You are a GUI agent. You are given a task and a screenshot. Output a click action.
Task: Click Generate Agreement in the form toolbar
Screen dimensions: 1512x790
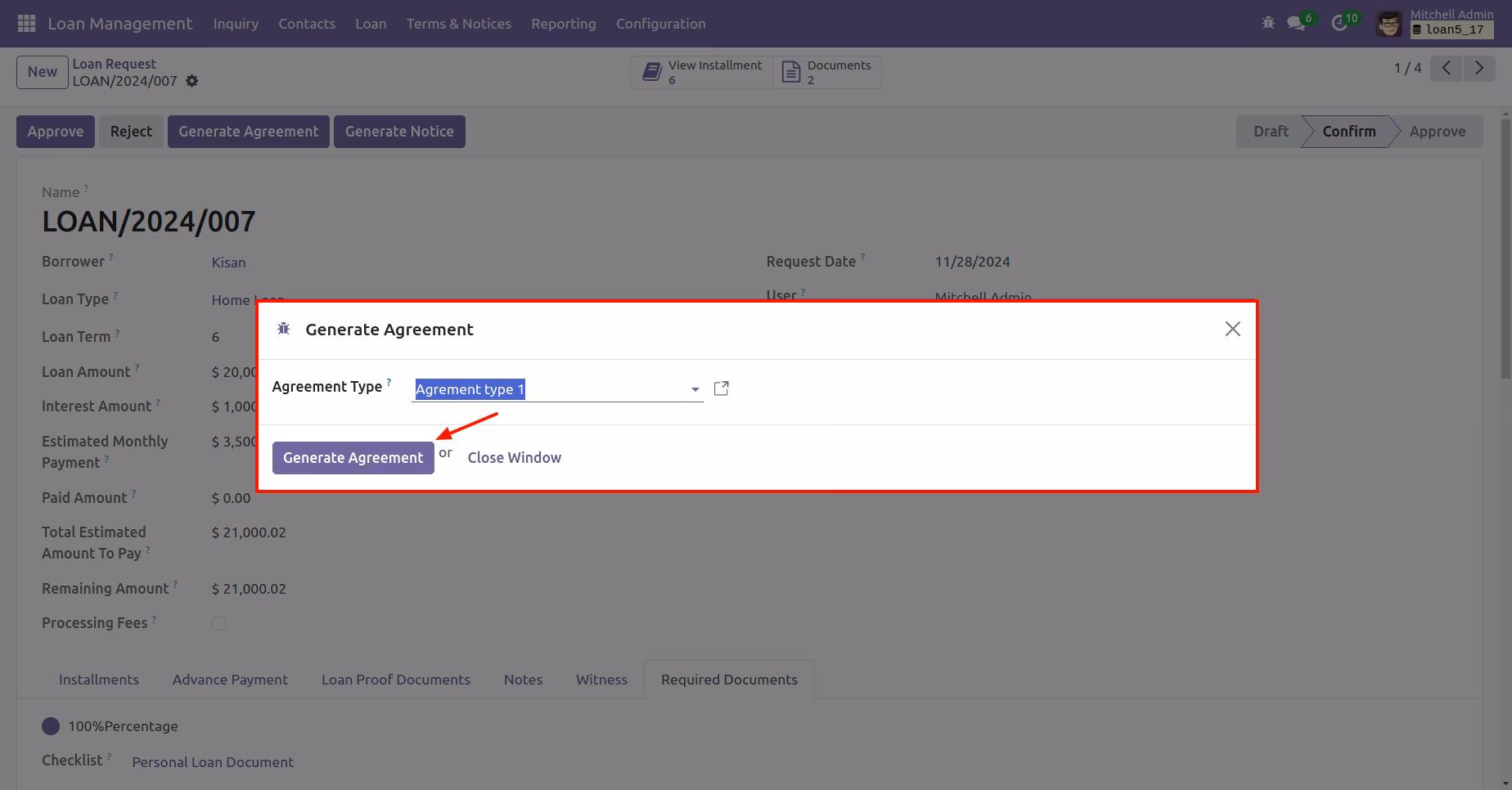(x=249, y=132)
